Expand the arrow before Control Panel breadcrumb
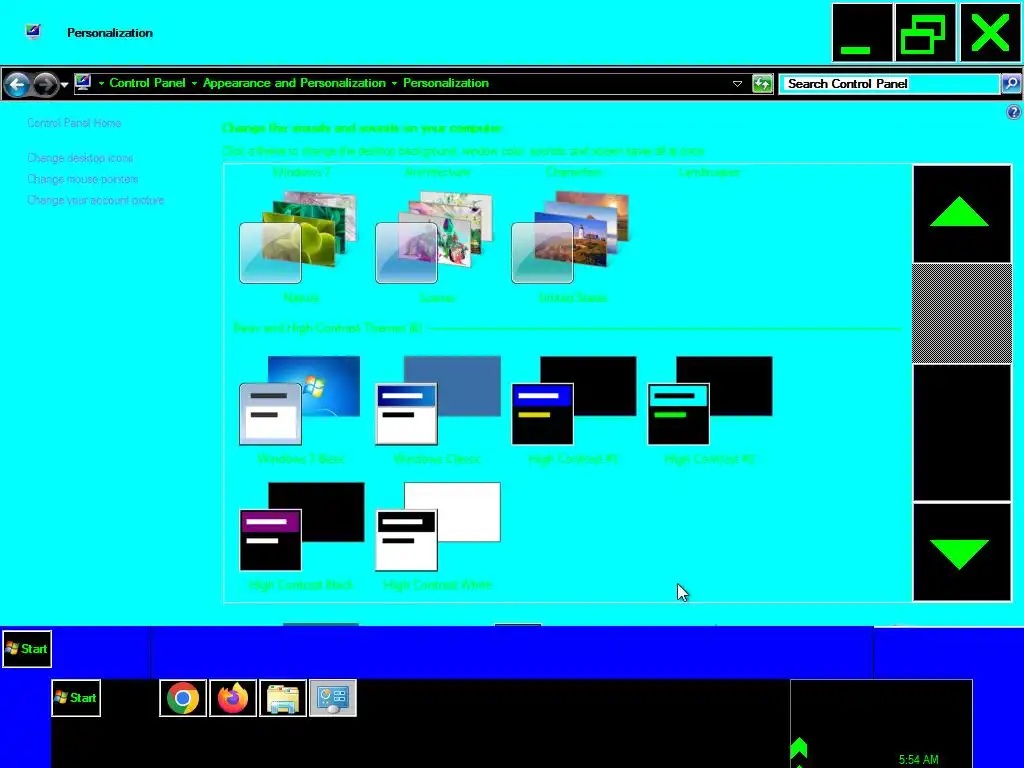This screenshot has width=1024, height=768. (101, 84)
